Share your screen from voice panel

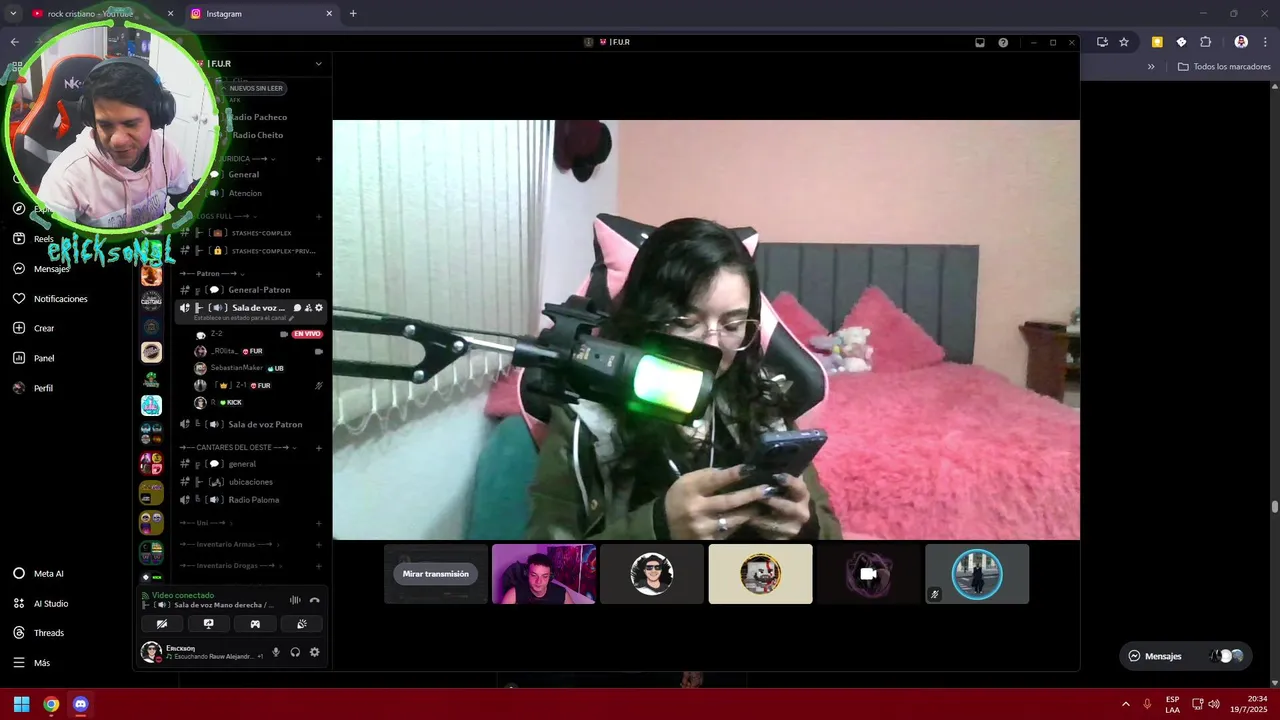(208, 624)
